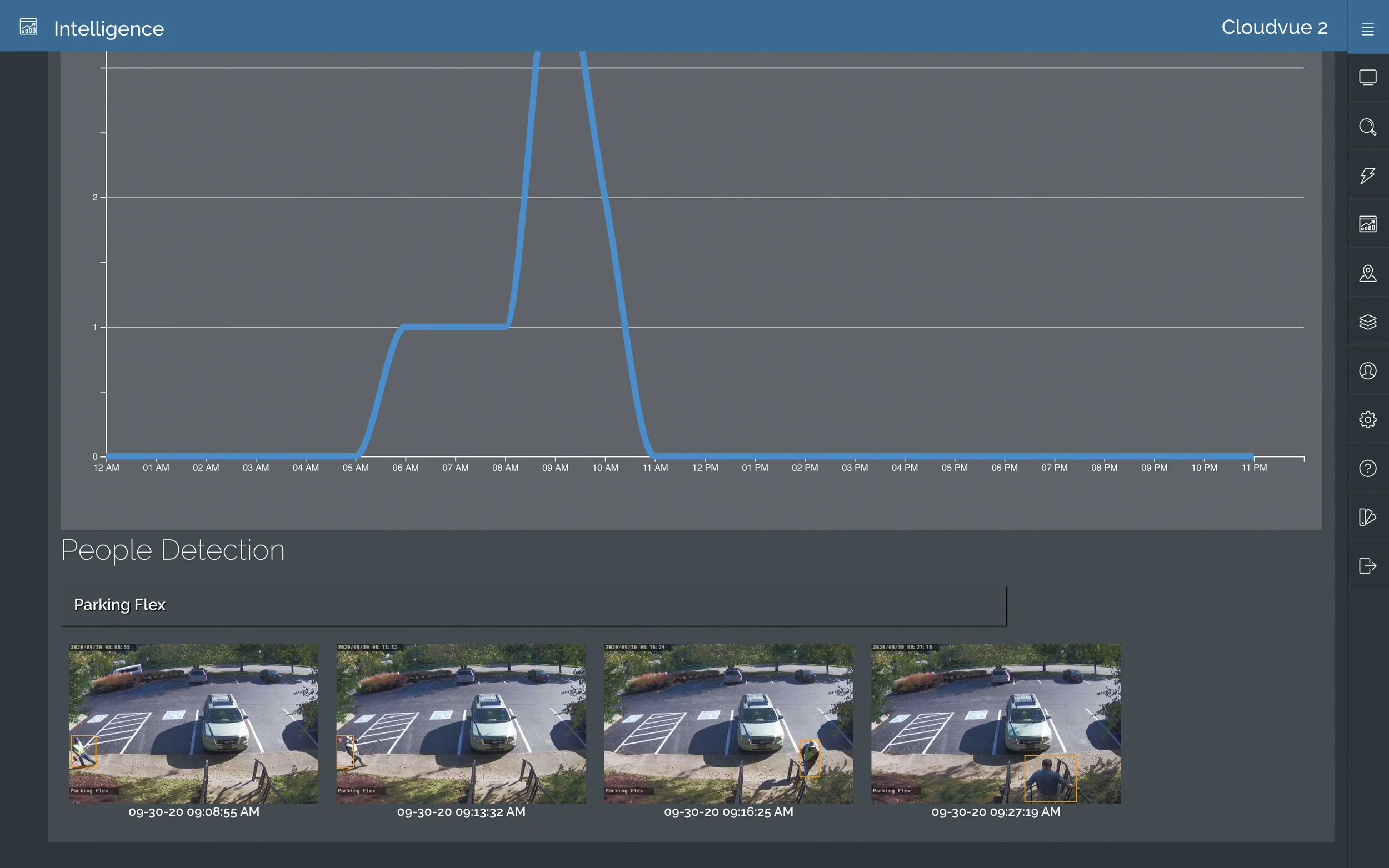Open the theme appearance swatch icon
Image resolution: width=1389 pixels, height=868 pixels.
(x=1368, y=516)
